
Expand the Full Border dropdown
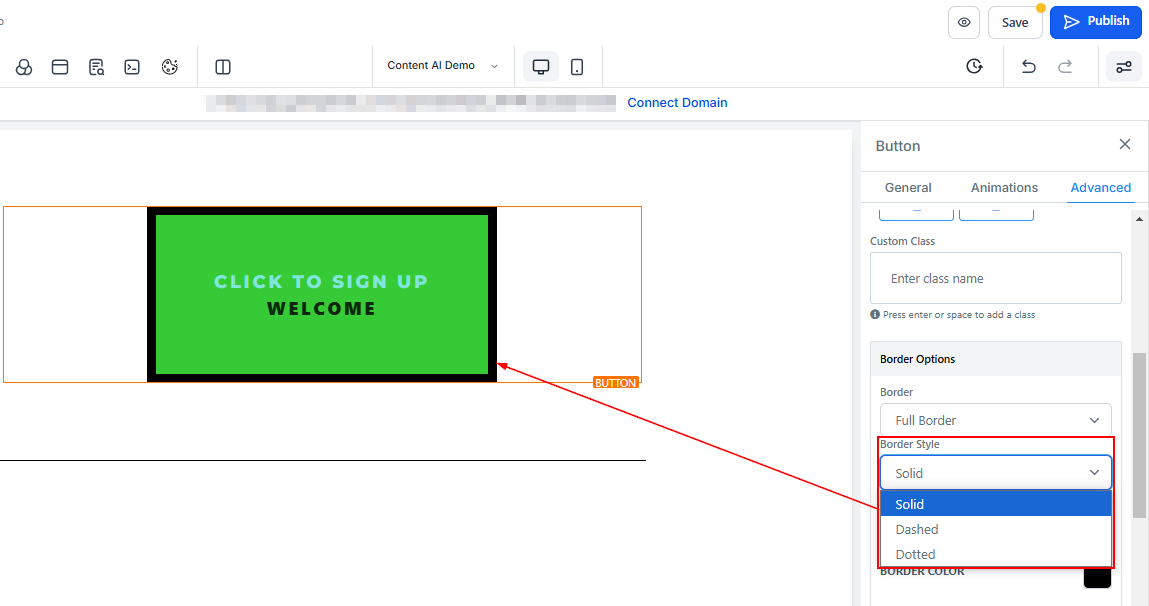(x=995, y=420)
